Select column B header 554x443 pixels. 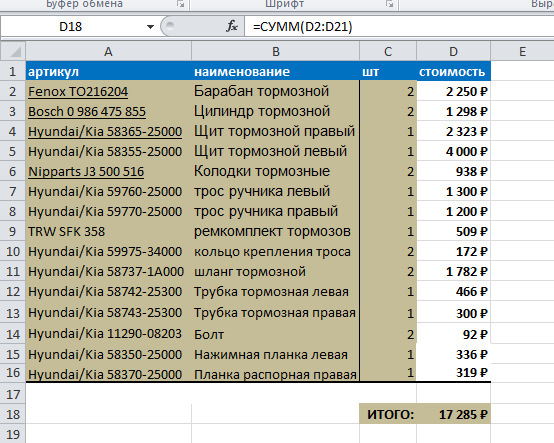276,52
